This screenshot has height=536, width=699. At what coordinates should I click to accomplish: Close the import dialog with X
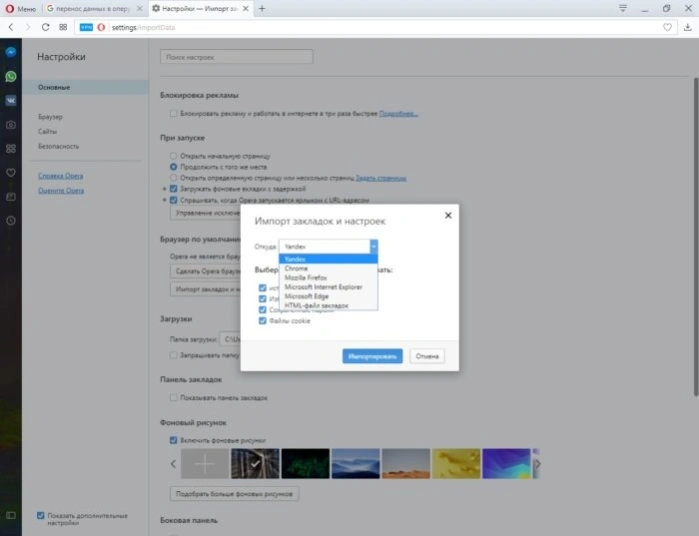(x=448, y=215)
